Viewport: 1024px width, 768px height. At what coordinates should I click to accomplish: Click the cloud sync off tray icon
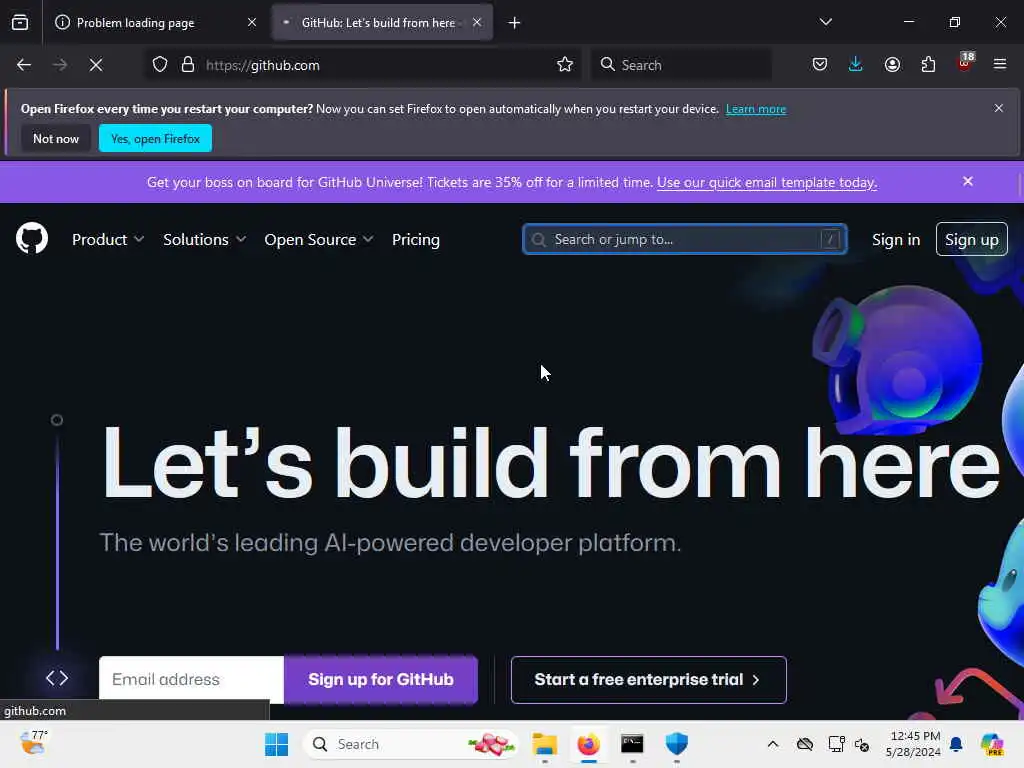[x=805, y=744]
